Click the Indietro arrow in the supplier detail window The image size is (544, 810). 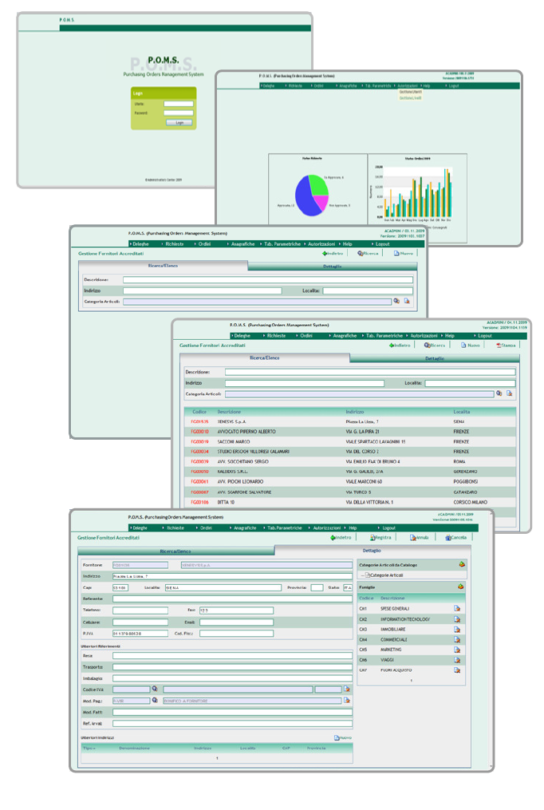click(x=341, y=538)
